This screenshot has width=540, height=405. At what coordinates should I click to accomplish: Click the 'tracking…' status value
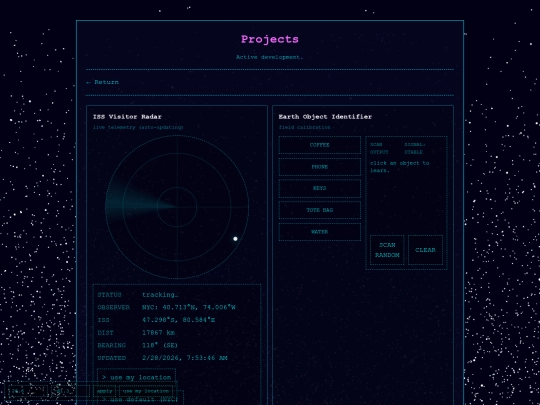pos(160,295)
